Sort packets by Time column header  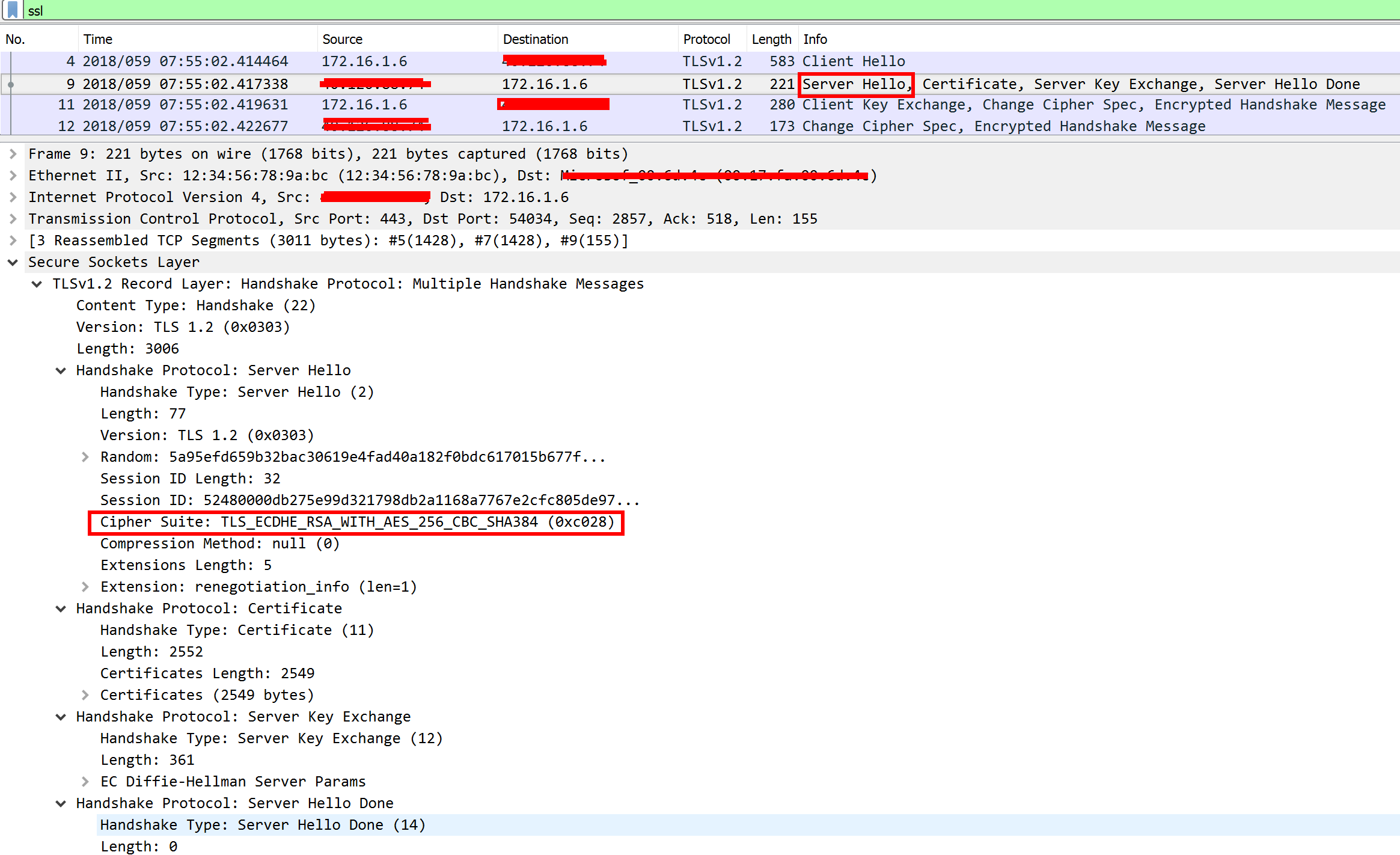98,39
